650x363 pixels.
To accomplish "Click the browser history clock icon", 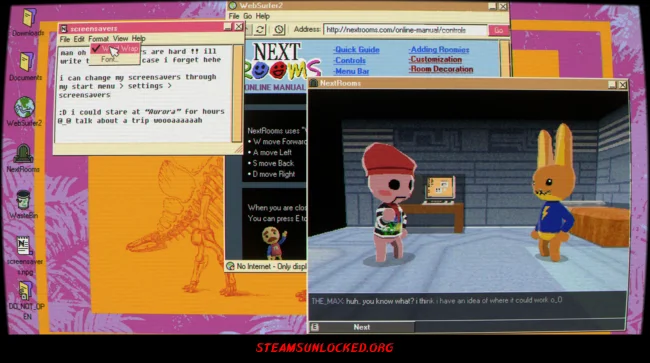I will [x=279, y=30].
